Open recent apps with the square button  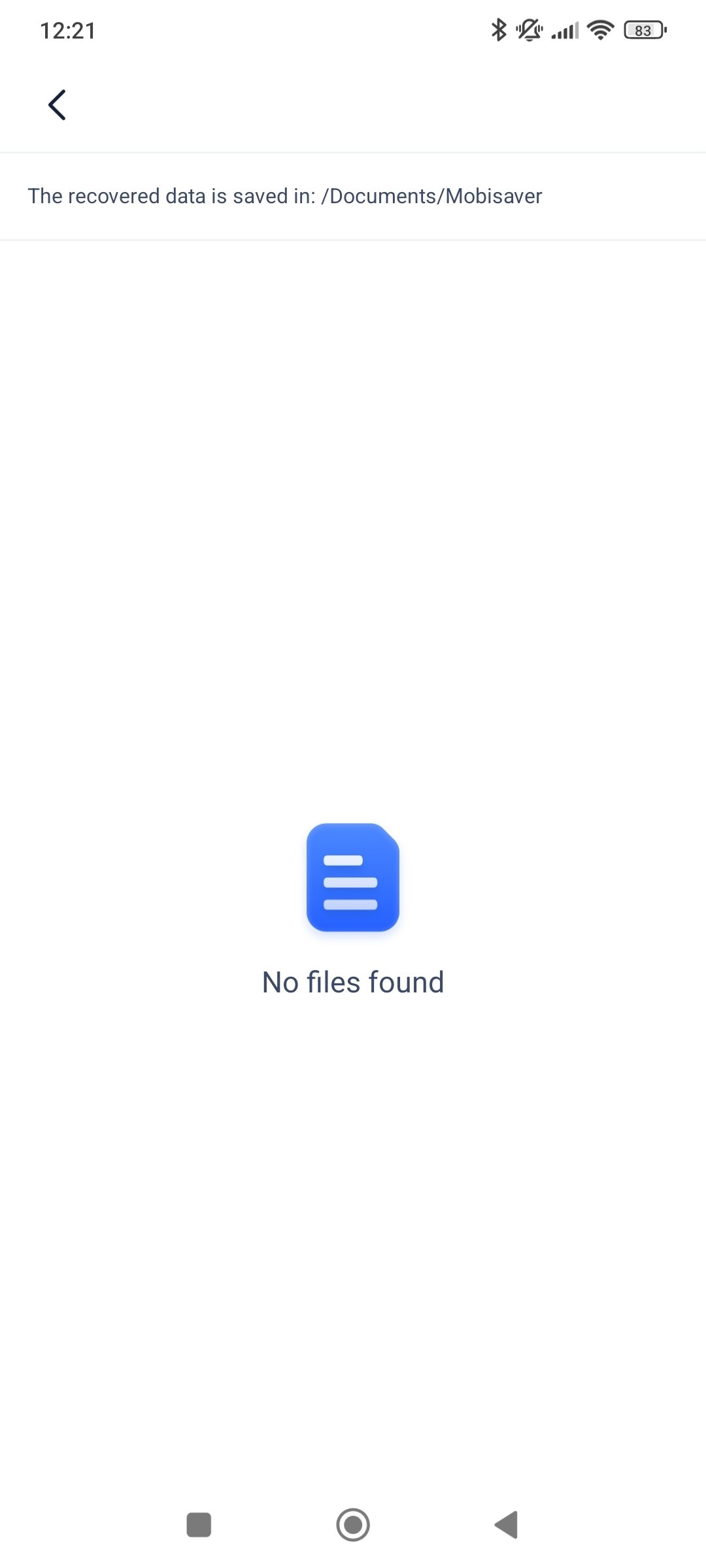[199, 1525]
